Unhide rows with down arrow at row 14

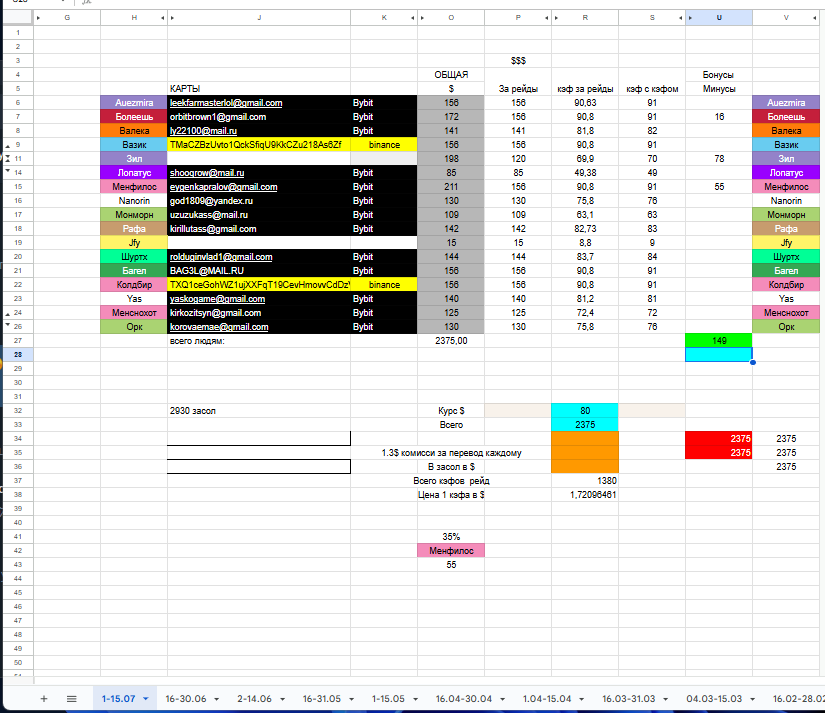(7, 170)
